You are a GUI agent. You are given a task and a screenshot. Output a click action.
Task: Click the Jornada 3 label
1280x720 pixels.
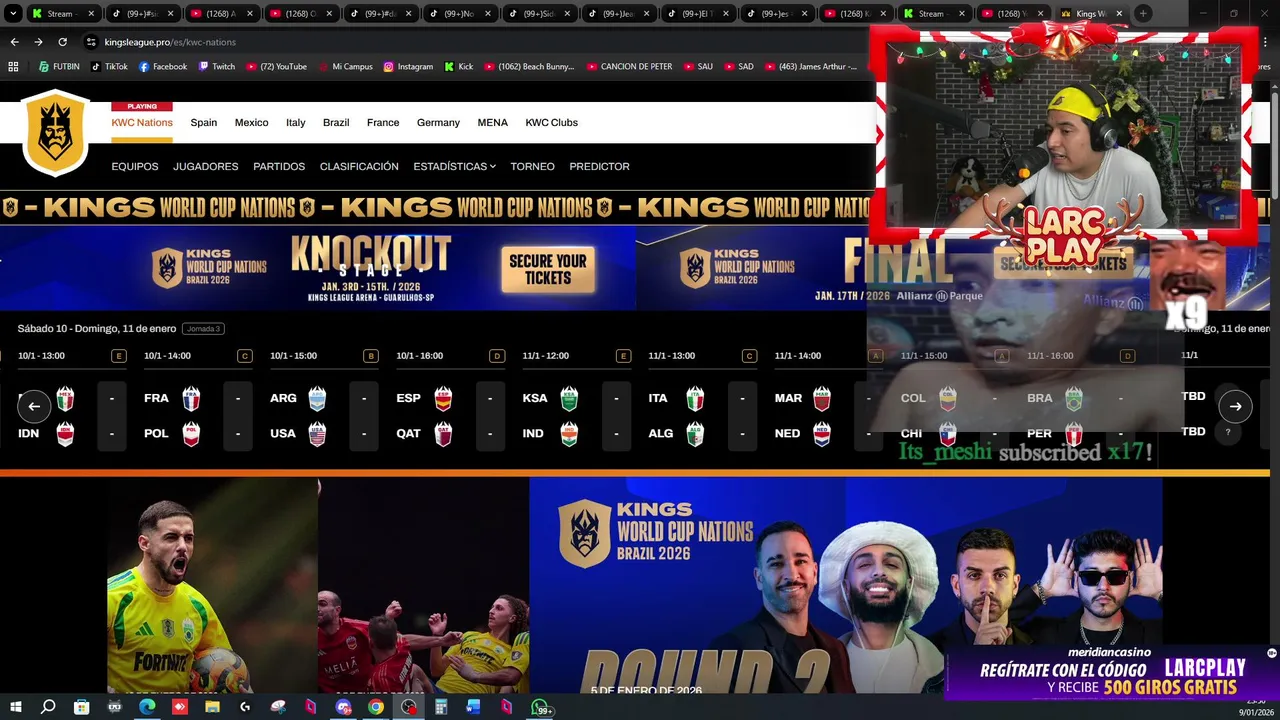point(203,329)
